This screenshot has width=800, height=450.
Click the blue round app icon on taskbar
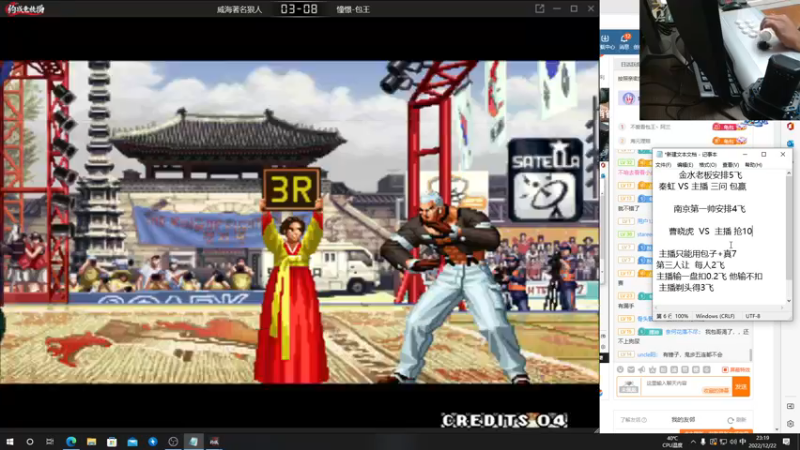(x=153, y=441)
